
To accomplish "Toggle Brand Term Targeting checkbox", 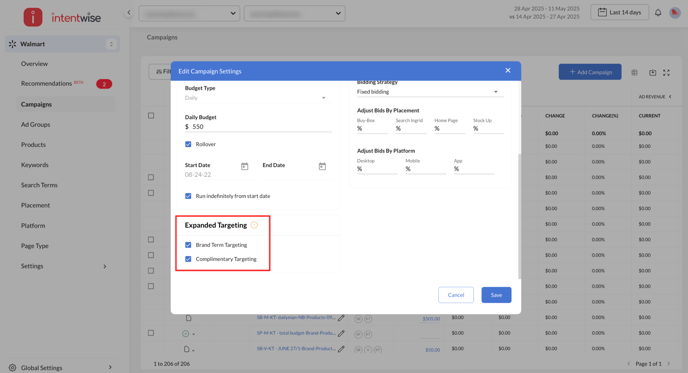I will pyautogui.click(x=188, y=245).
